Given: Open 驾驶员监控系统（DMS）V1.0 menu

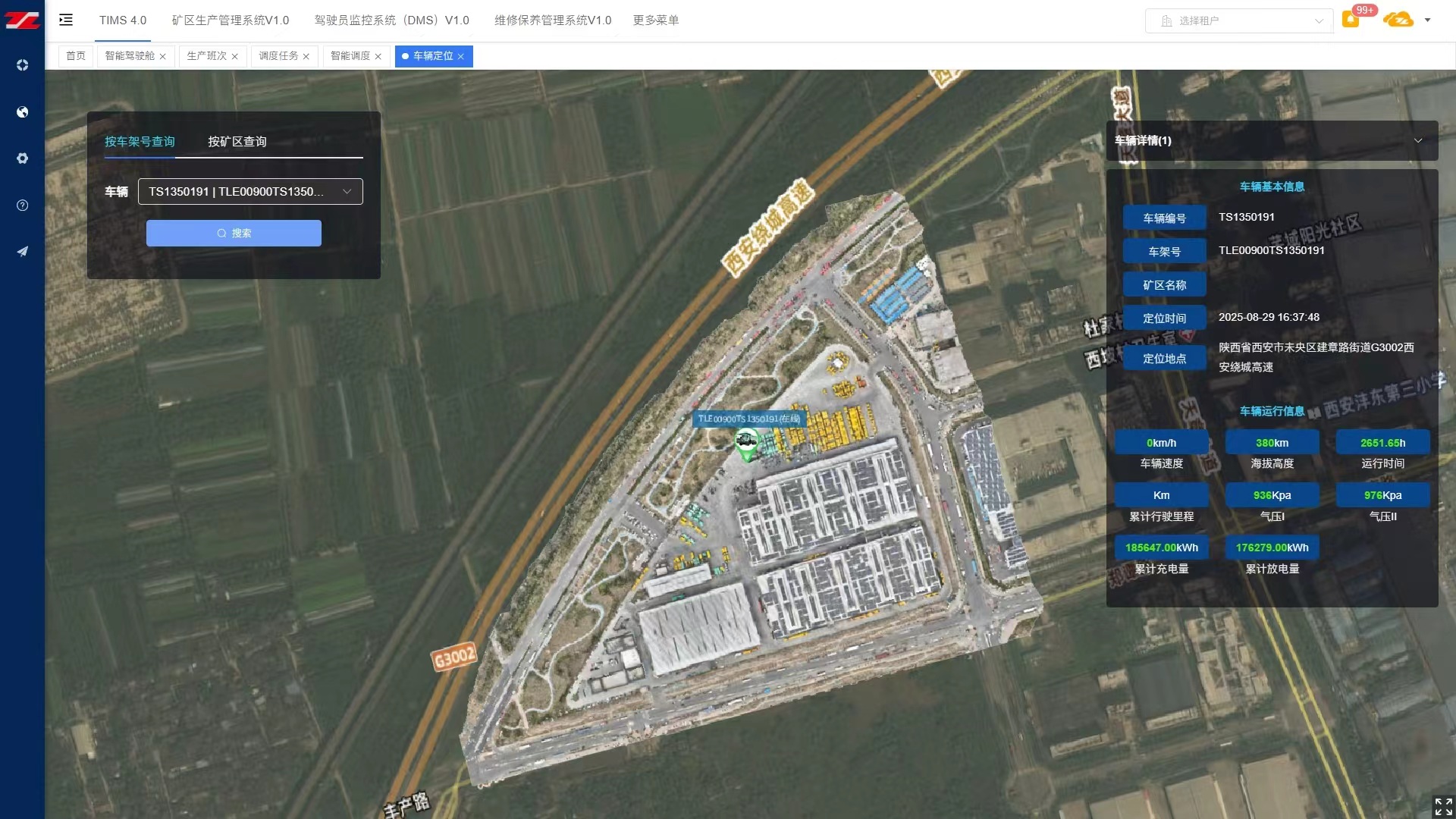Looking at the screenshot, I should click(x=392, y=20).
